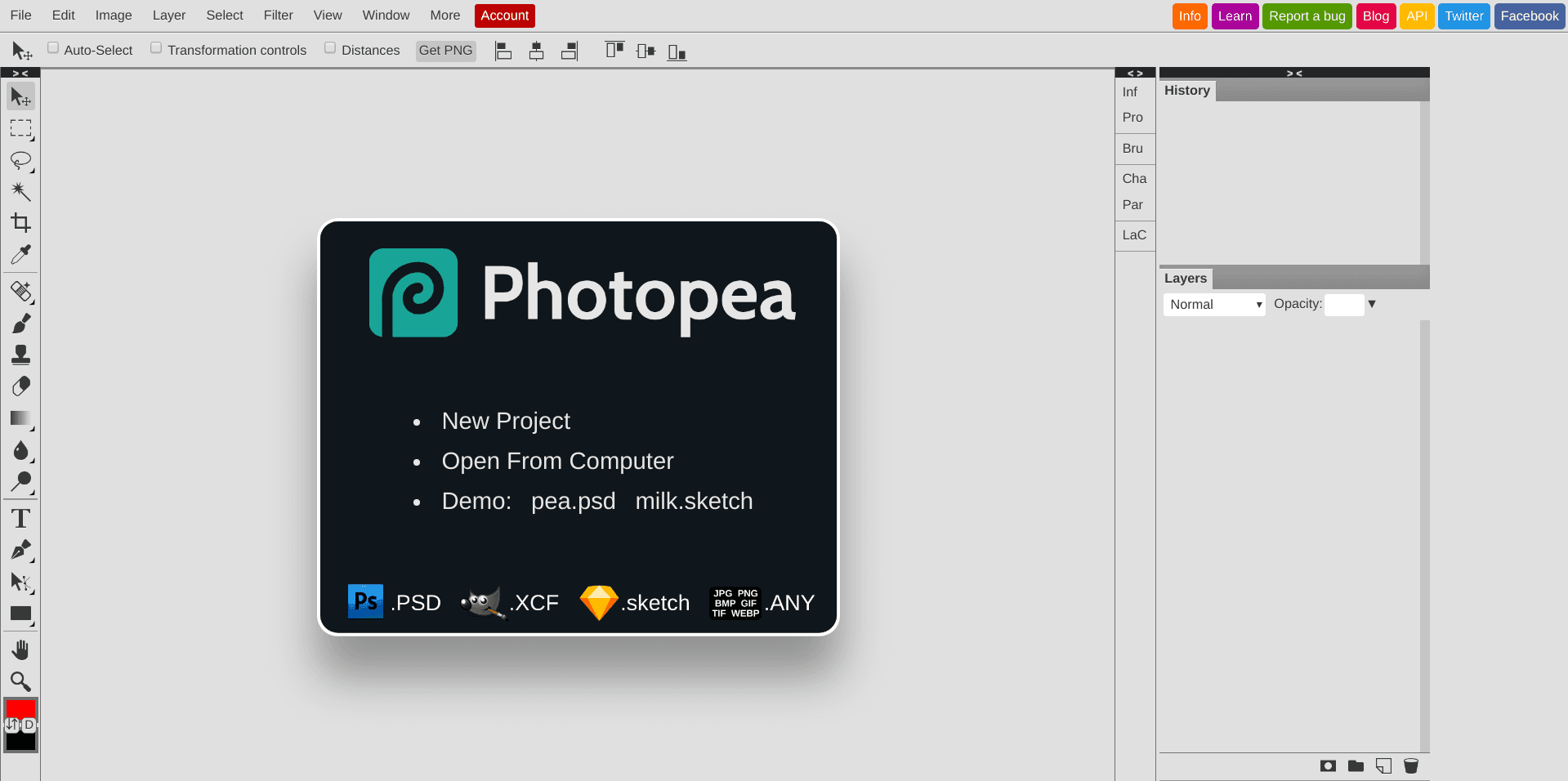1568x781 pixels.
Task: Enable the Transformation controls checkbox
Action: click(156, 48)
